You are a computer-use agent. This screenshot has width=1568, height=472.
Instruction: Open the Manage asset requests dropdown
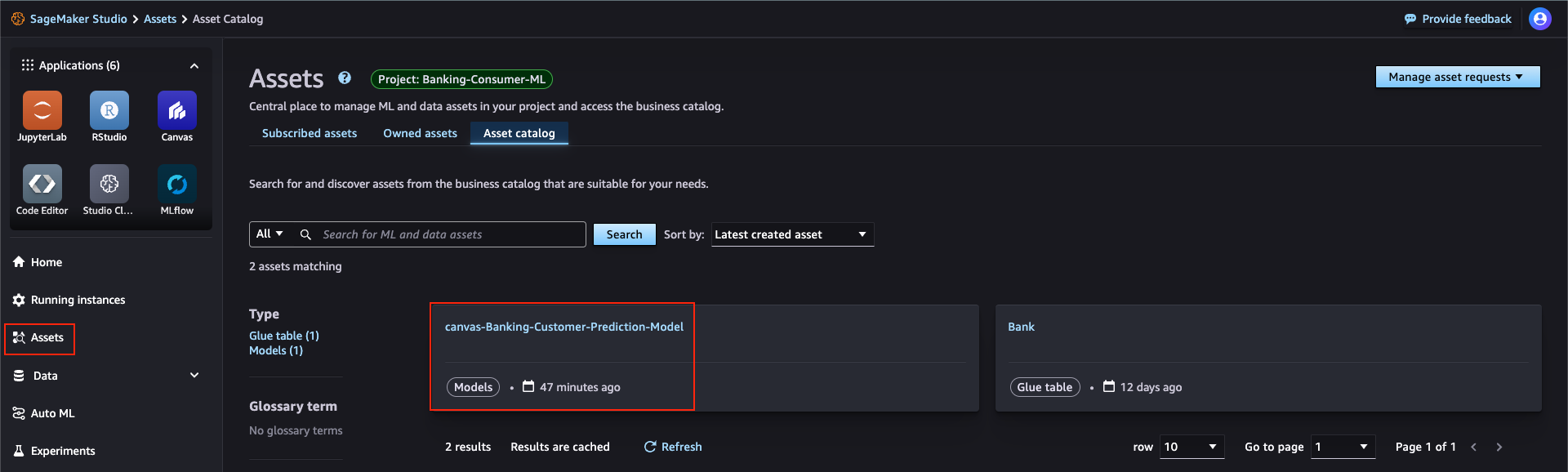click(x=1458, y=77)
